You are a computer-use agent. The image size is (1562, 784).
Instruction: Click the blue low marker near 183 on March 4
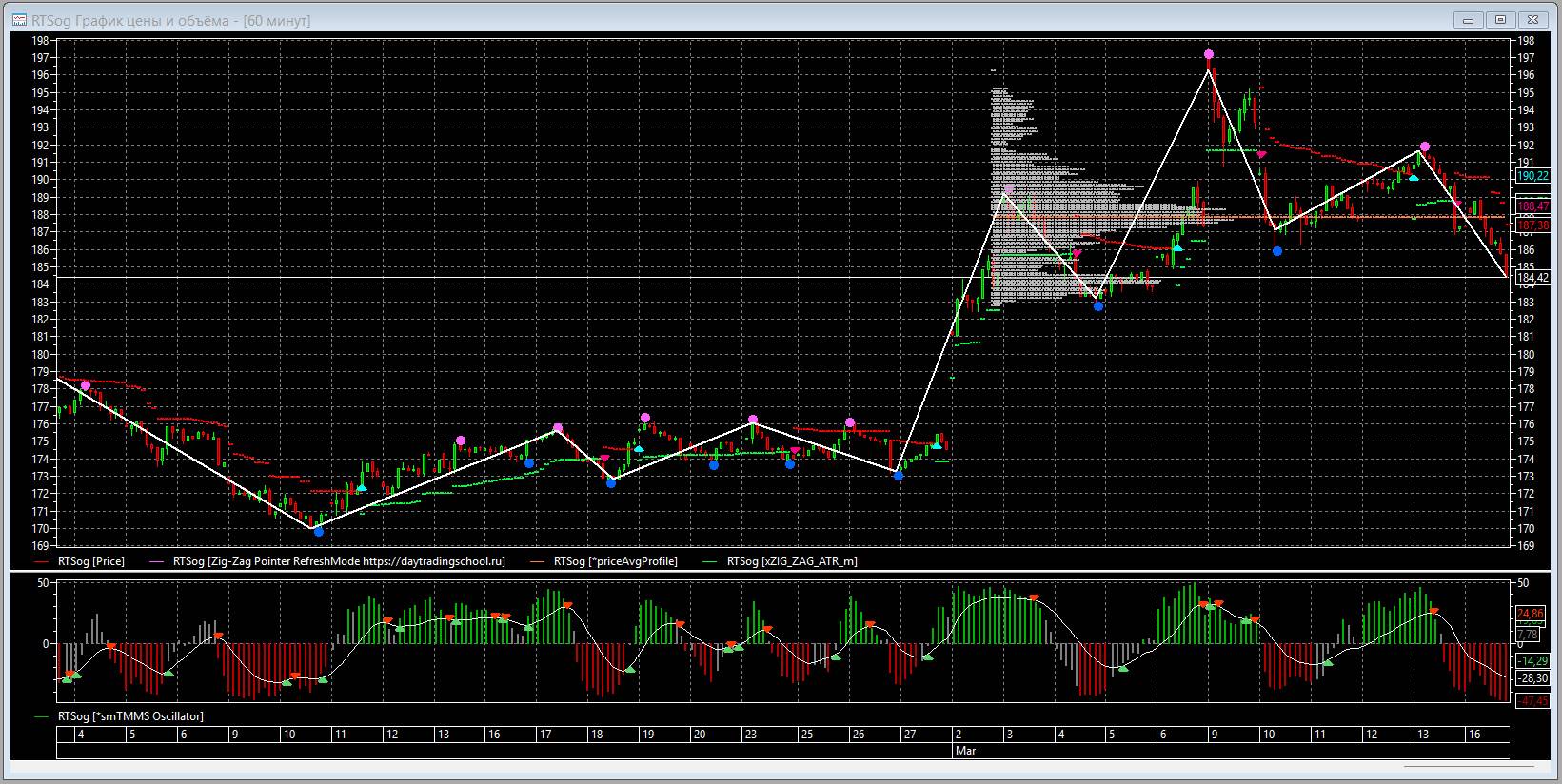click(x=1098, y=306)
